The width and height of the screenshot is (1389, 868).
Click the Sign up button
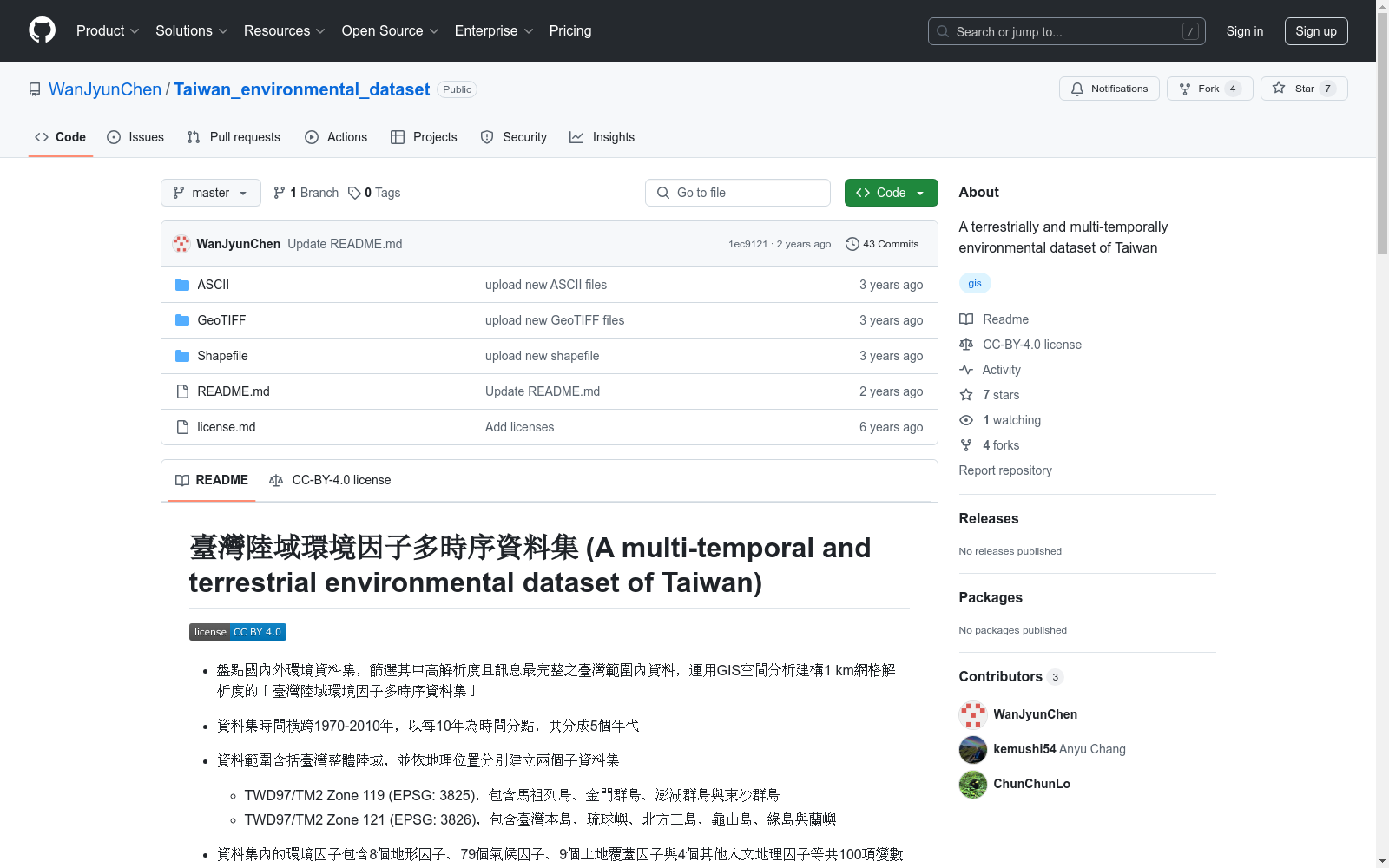[x=1316, y=31]
